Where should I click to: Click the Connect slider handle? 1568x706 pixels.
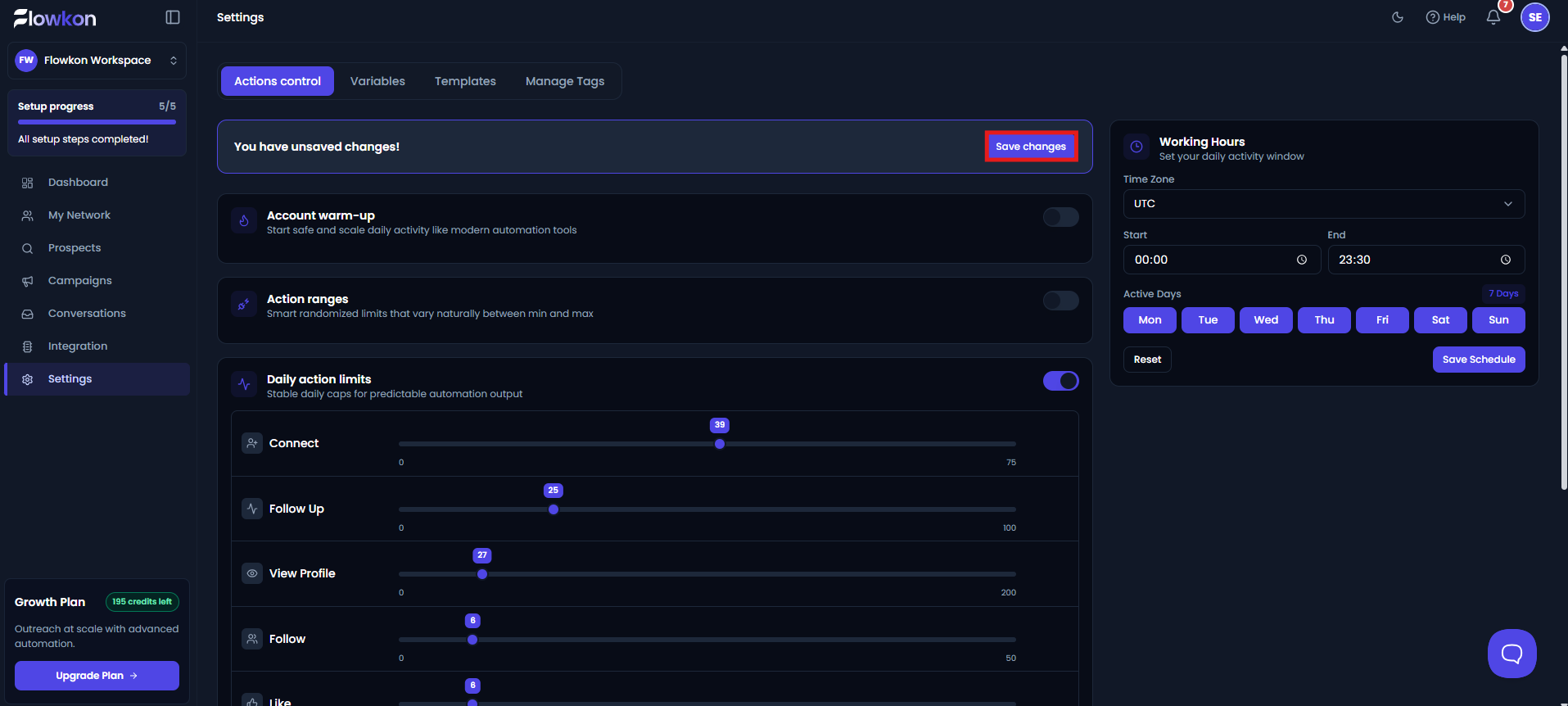click(720, 444)
